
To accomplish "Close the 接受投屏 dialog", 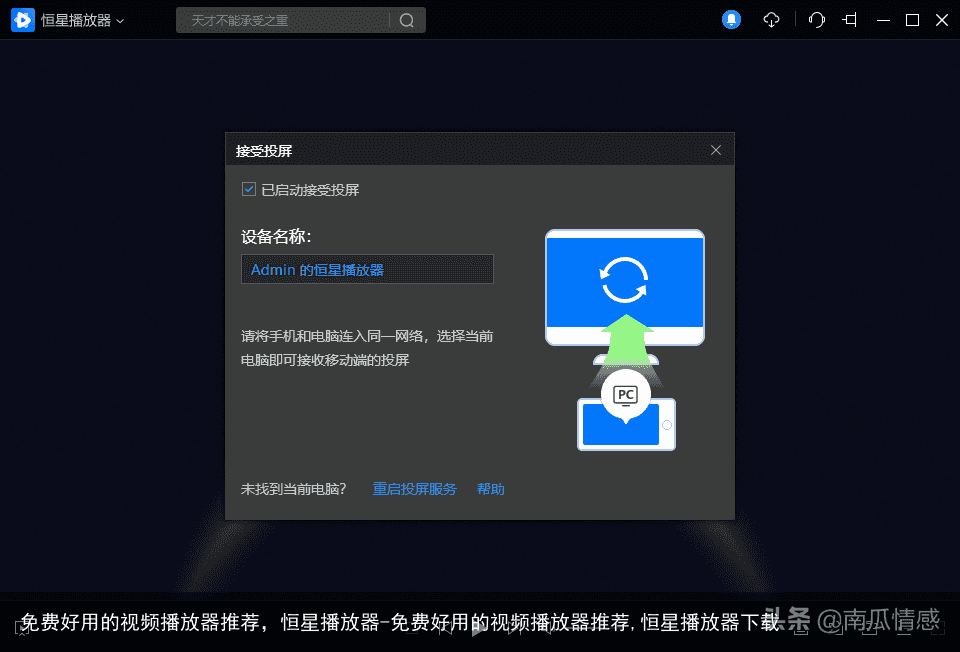I will click(x=716, y=149).
